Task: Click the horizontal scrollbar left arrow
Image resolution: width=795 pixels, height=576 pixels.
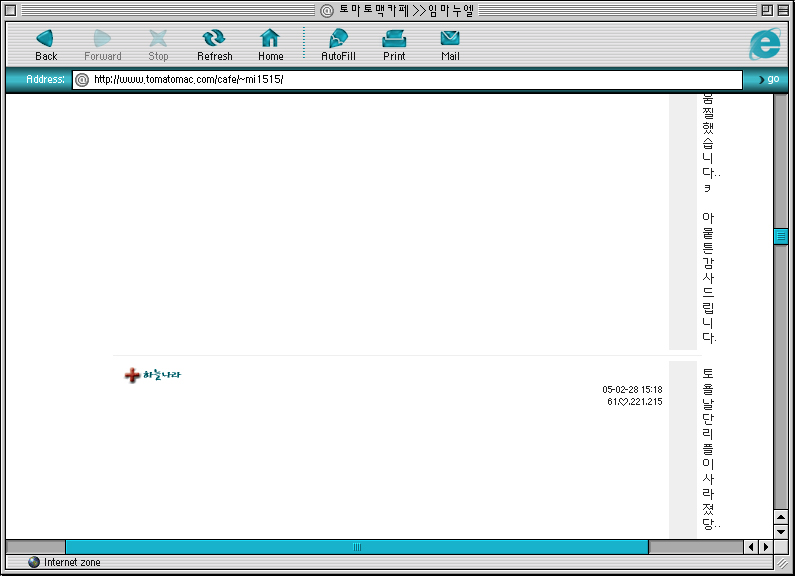Action: (x=750, y=547)
